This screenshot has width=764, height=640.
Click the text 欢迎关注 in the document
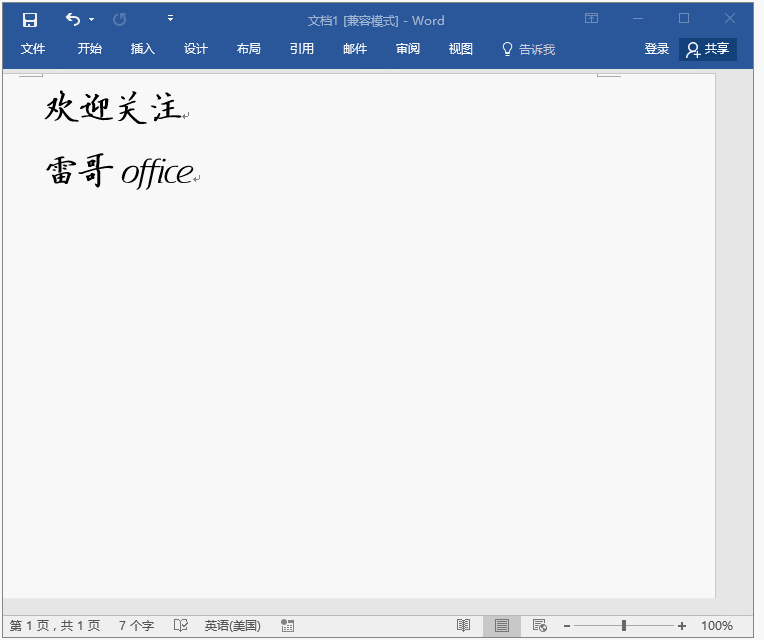[114, 107]
